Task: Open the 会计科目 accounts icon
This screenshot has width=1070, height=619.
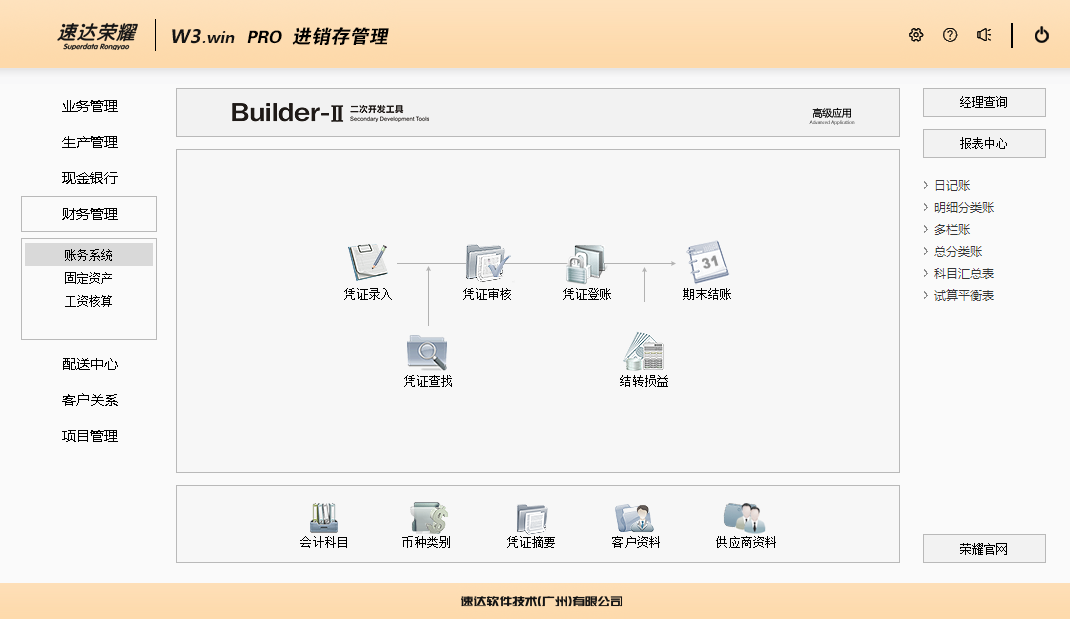Action: point(323,518)
